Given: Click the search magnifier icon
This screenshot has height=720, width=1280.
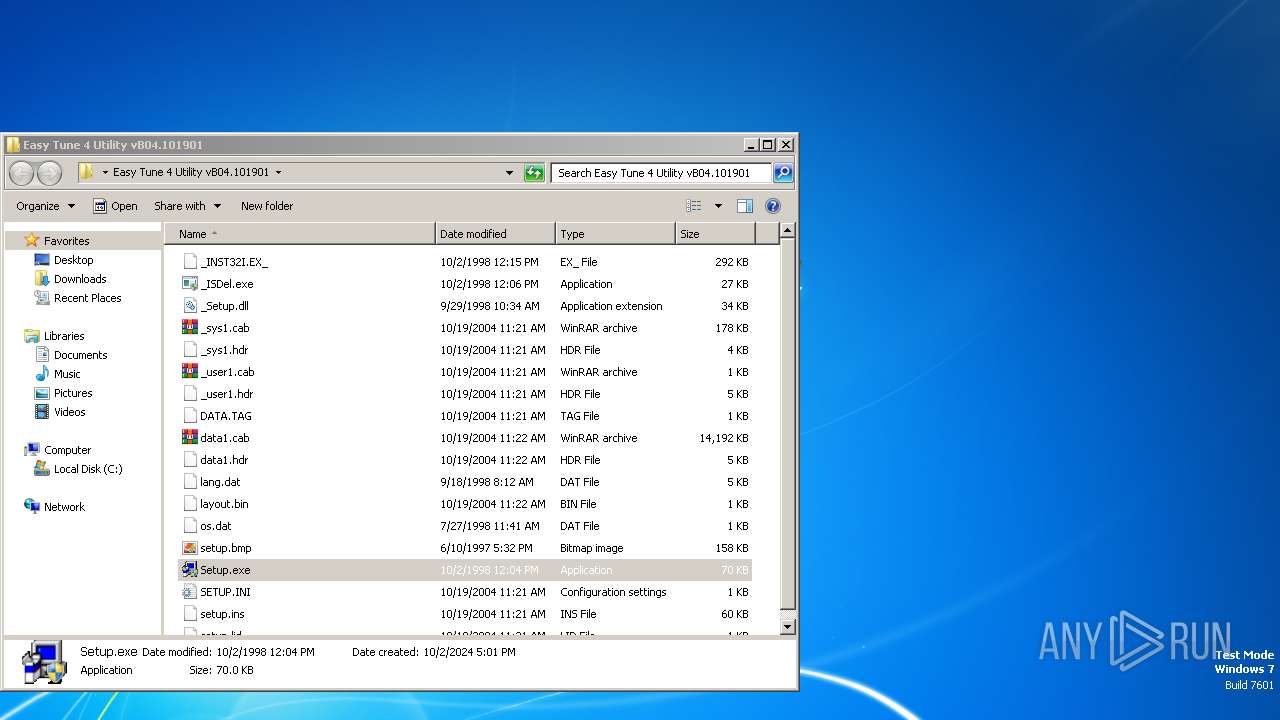Looking at the screenshot, I should click(783, 173).
